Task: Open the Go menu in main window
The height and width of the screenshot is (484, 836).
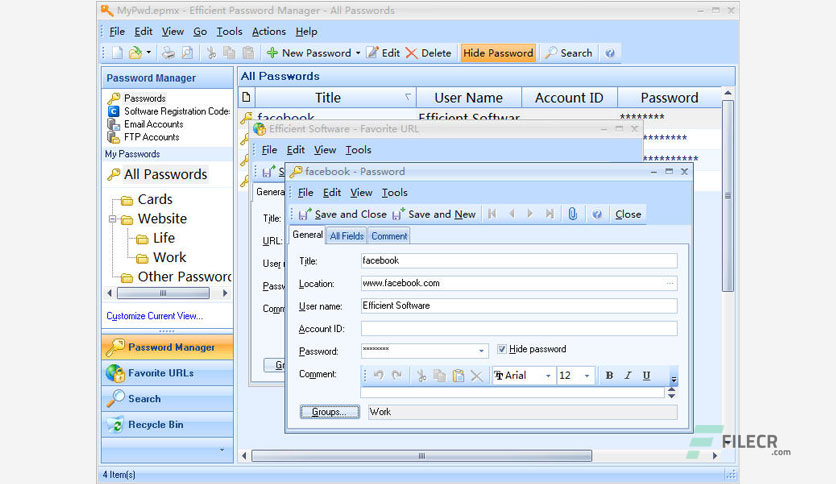Action: point(200,31)
